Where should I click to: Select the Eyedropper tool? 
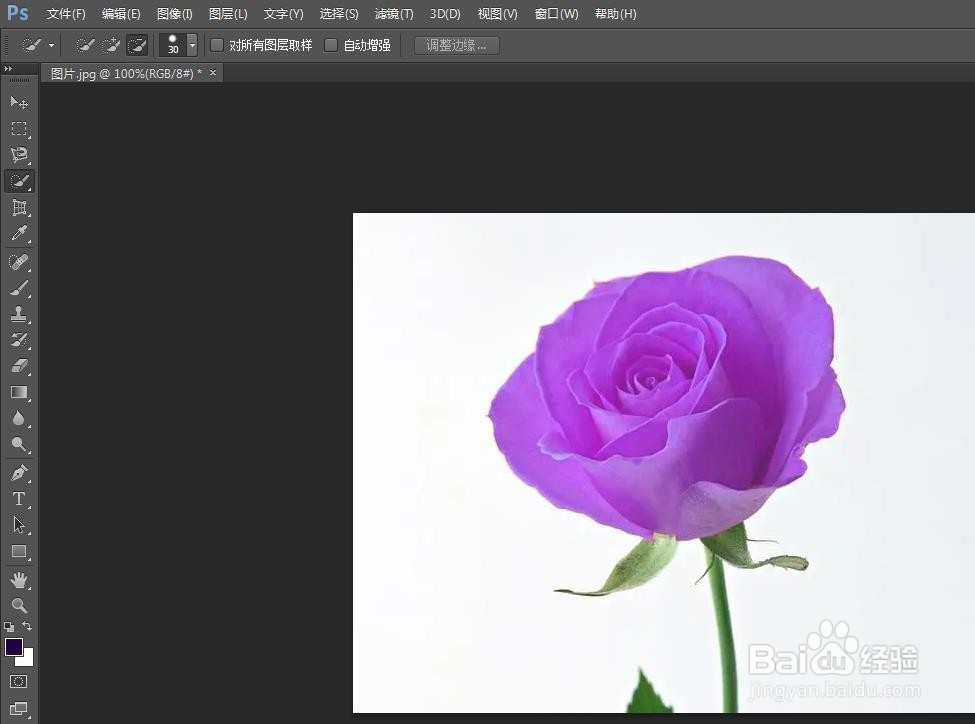pos(19,234)
